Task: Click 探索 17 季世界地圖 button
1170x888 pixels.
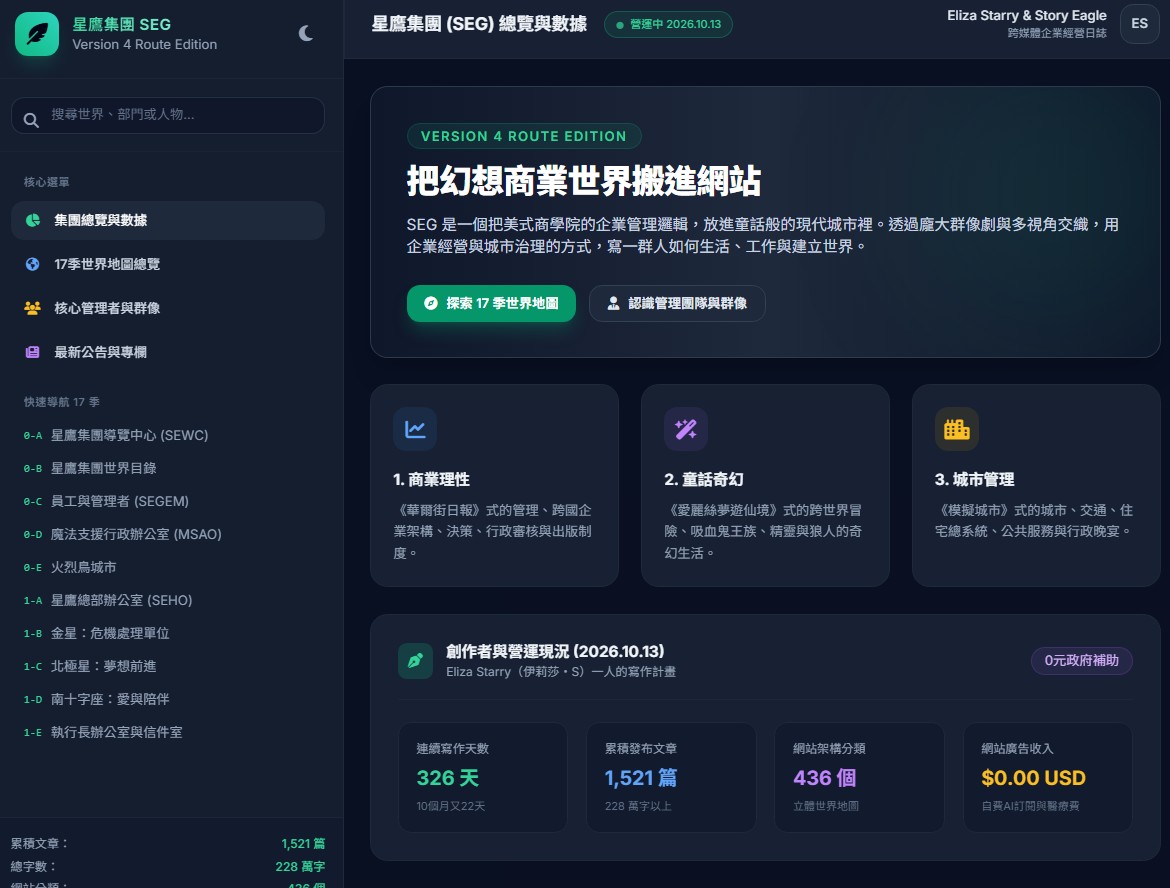Action: point(491,304)
